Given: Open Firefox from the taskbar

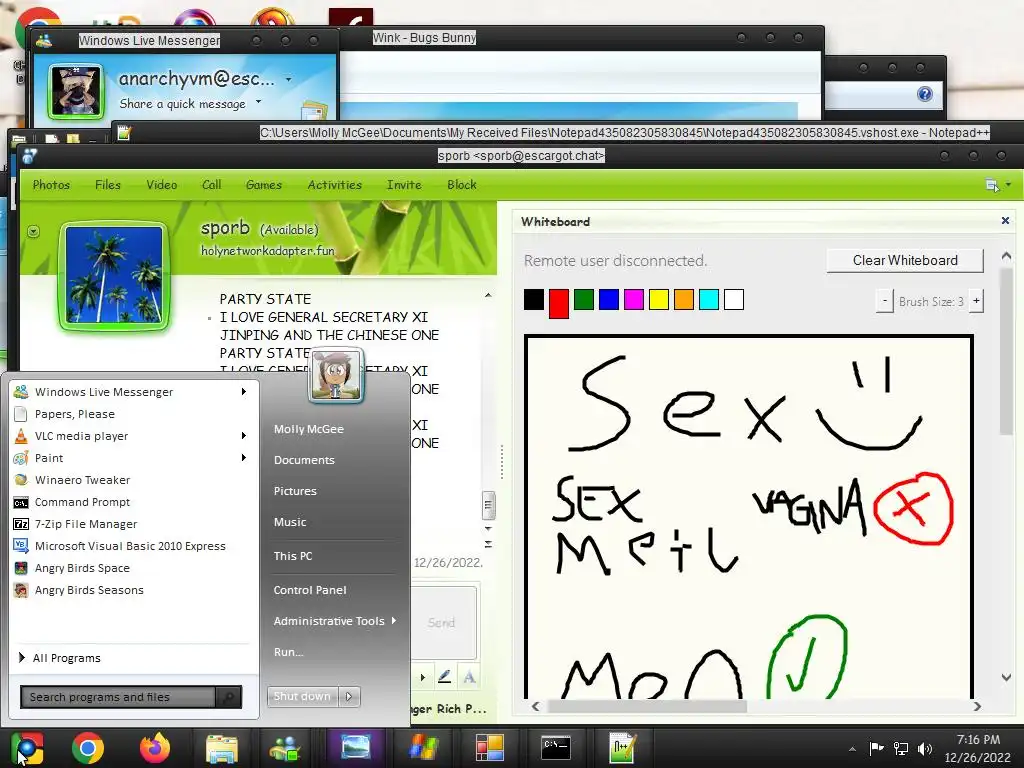Looking at the screenshot, I should pos(155,748).
